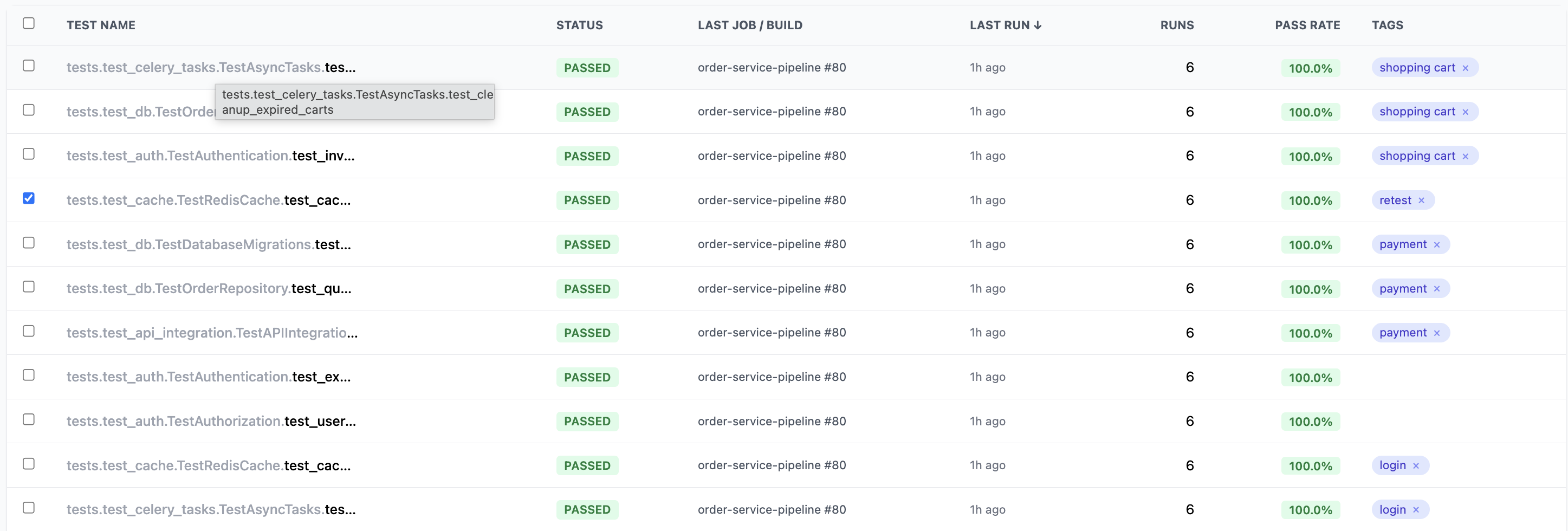Remove login tag from unchecked TestRedisCache row

pos(1416,466)
